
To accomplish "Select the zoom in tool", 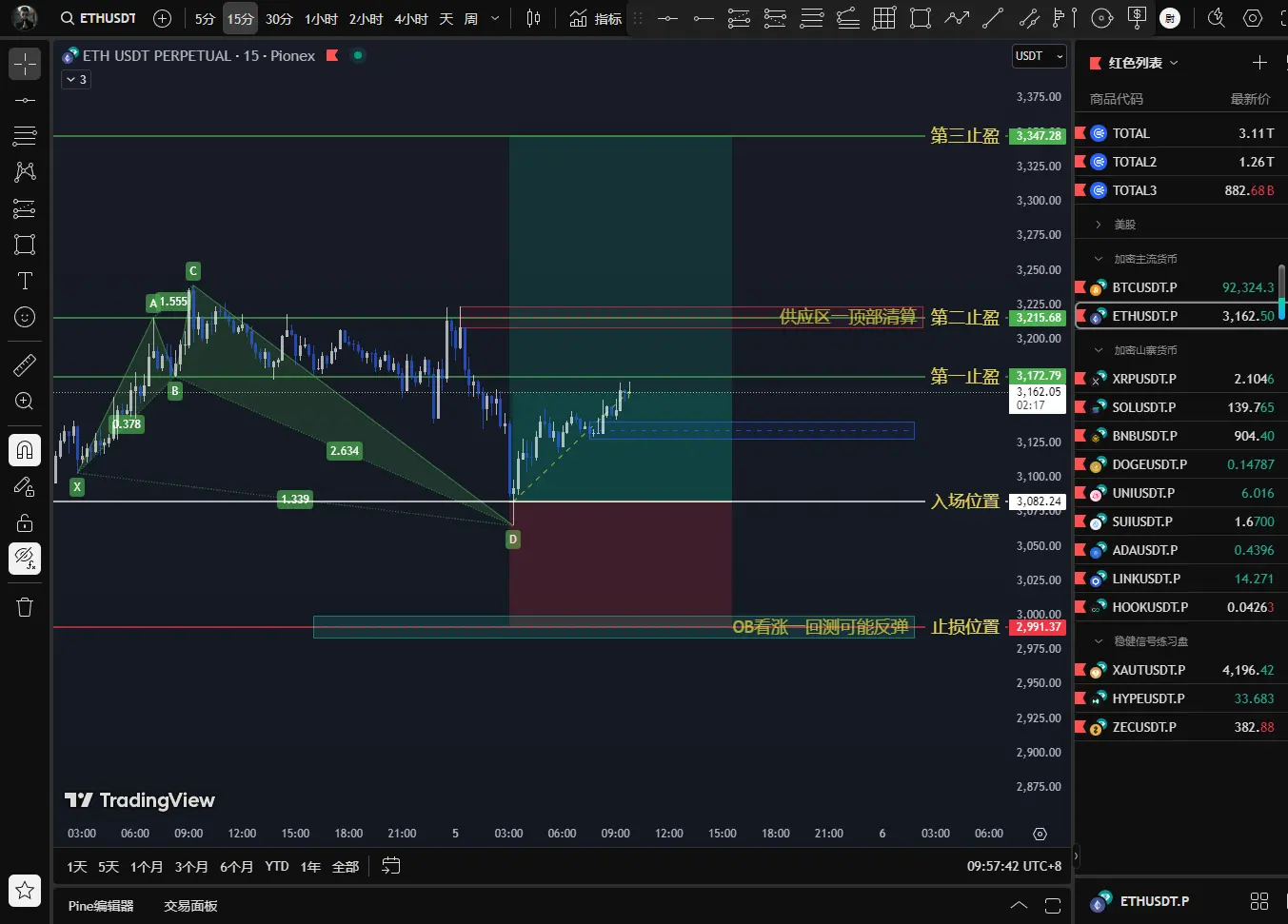I will (25, 401).
